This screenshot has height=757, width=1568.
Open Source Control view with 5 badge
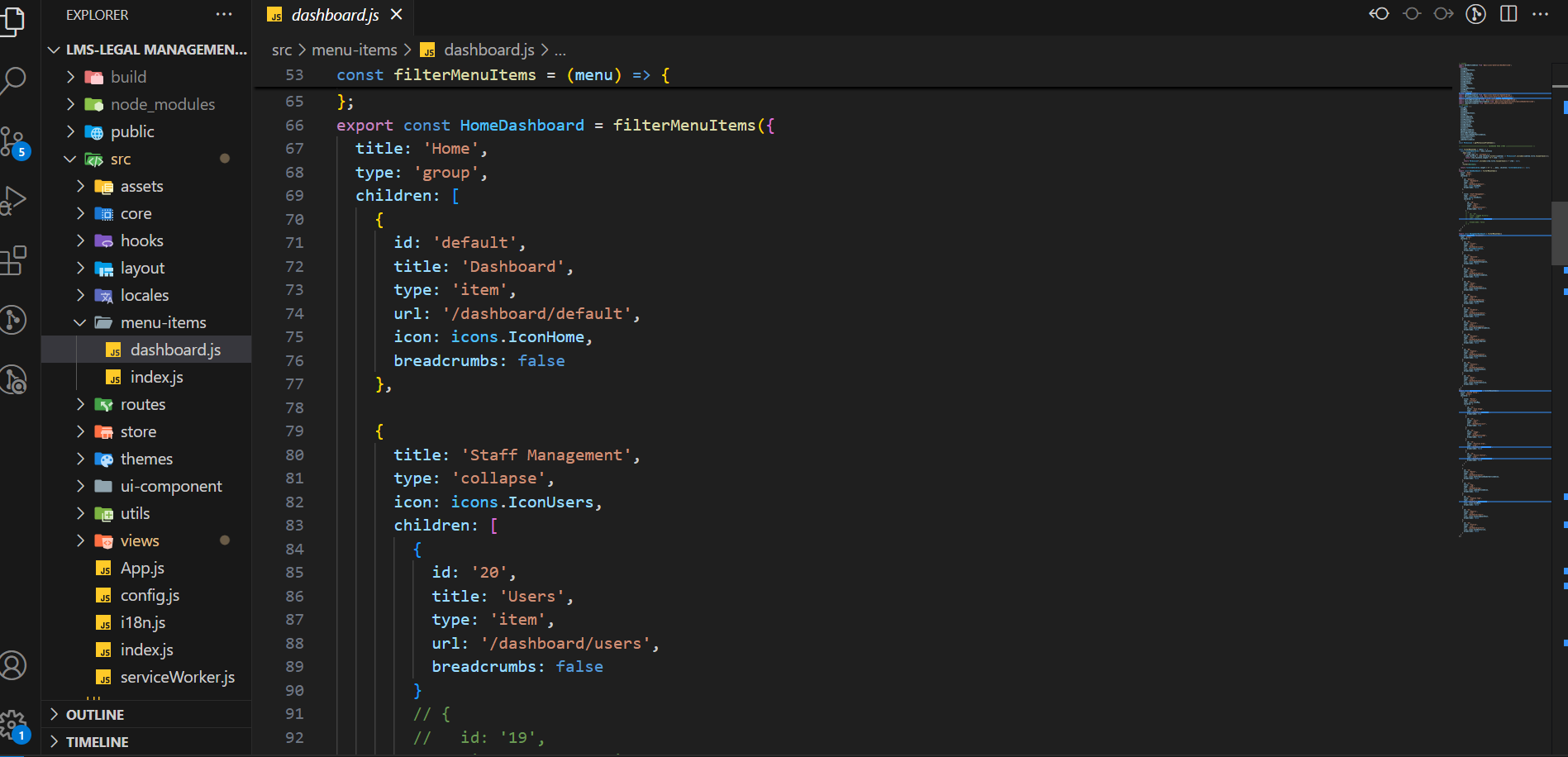14,141
